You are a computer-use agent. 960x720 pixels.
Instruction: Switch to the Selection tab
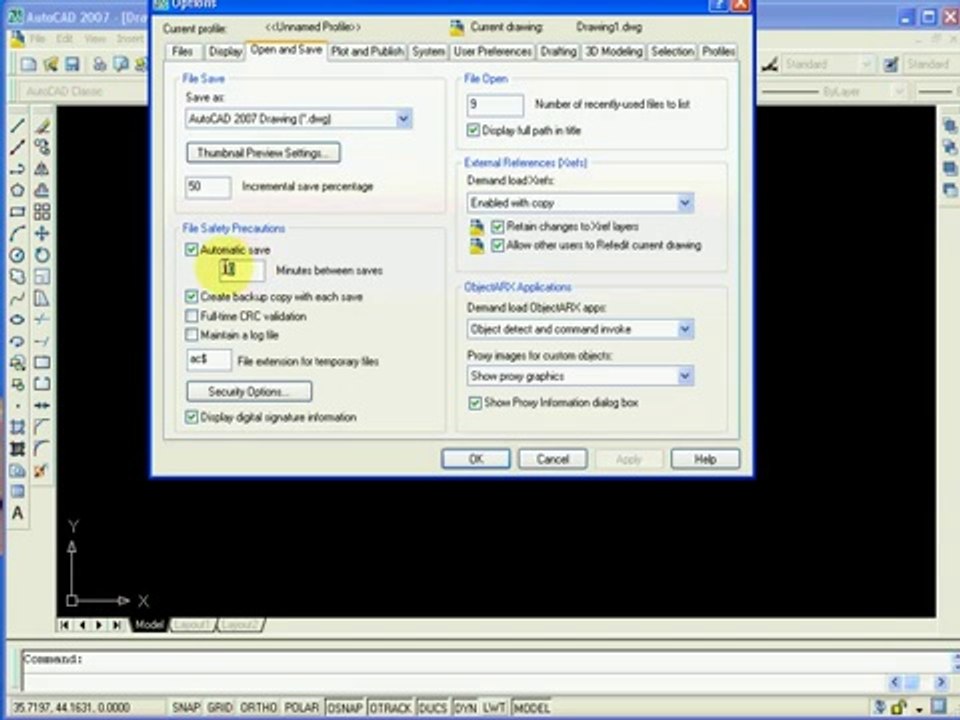click(672, 51)
